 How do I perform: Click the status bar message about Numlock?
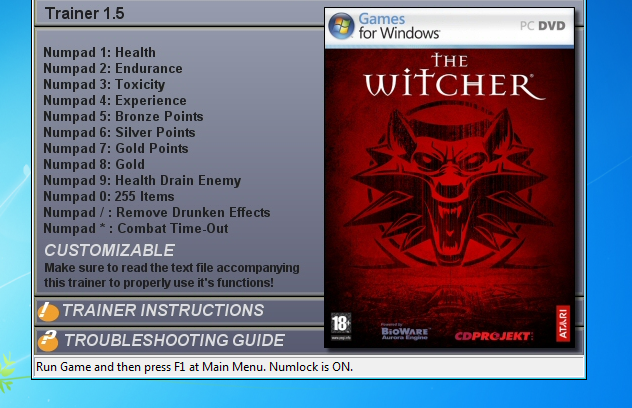(194, 367)
